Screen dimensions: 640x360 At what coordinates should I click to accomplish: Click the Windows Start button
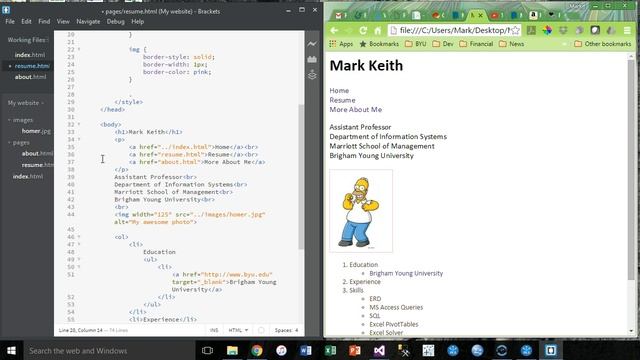coord(11,351)
